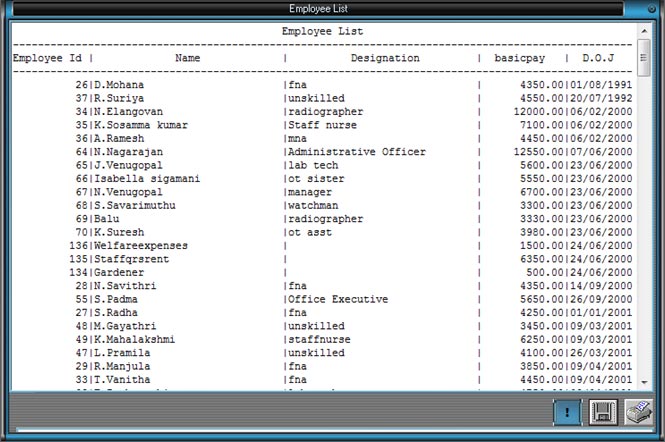Click the entry 'Gardener'
This screenshot has width=665, height=442.
click(x=119, y=273)
